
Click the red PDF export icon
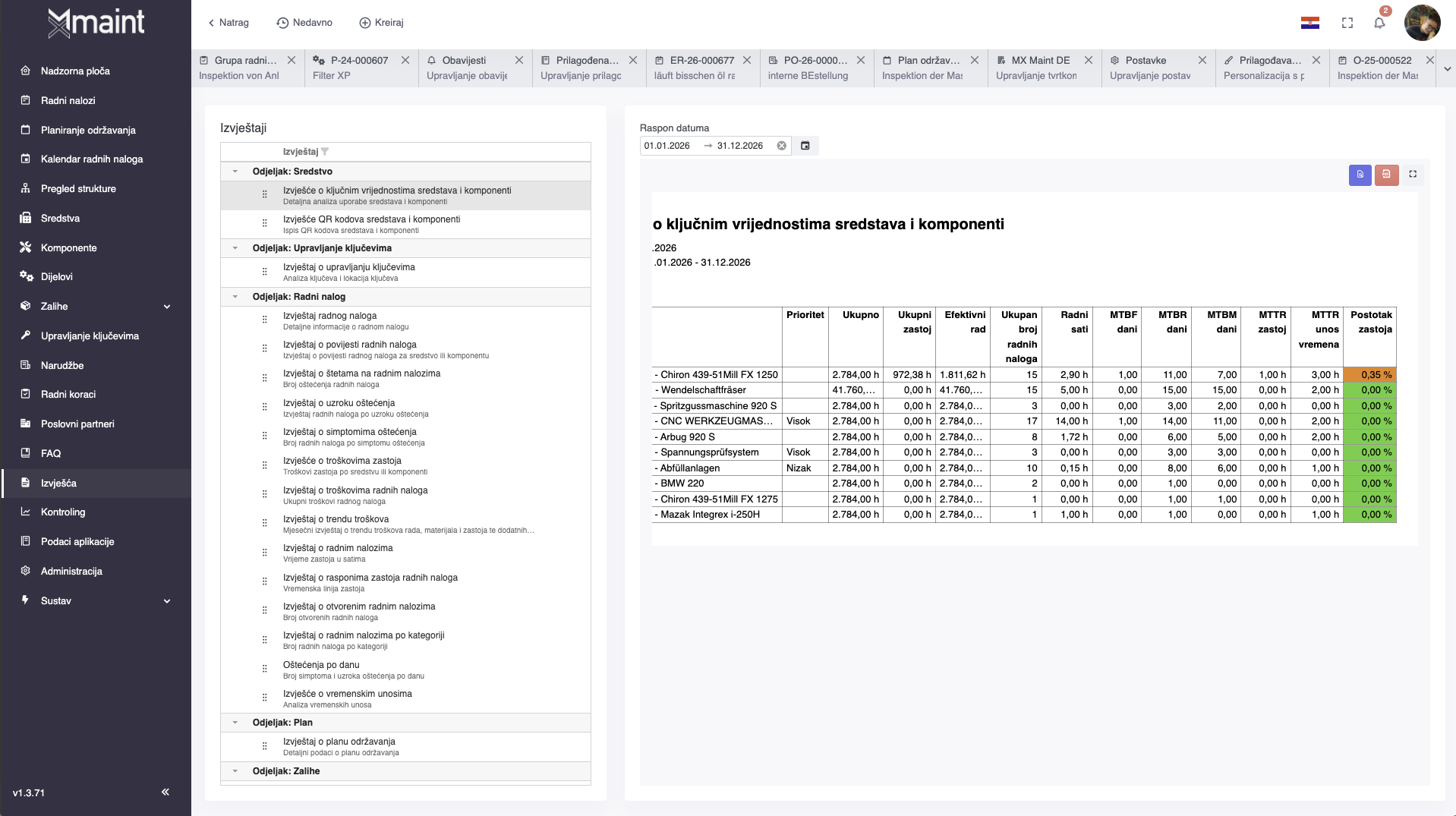1386,175
